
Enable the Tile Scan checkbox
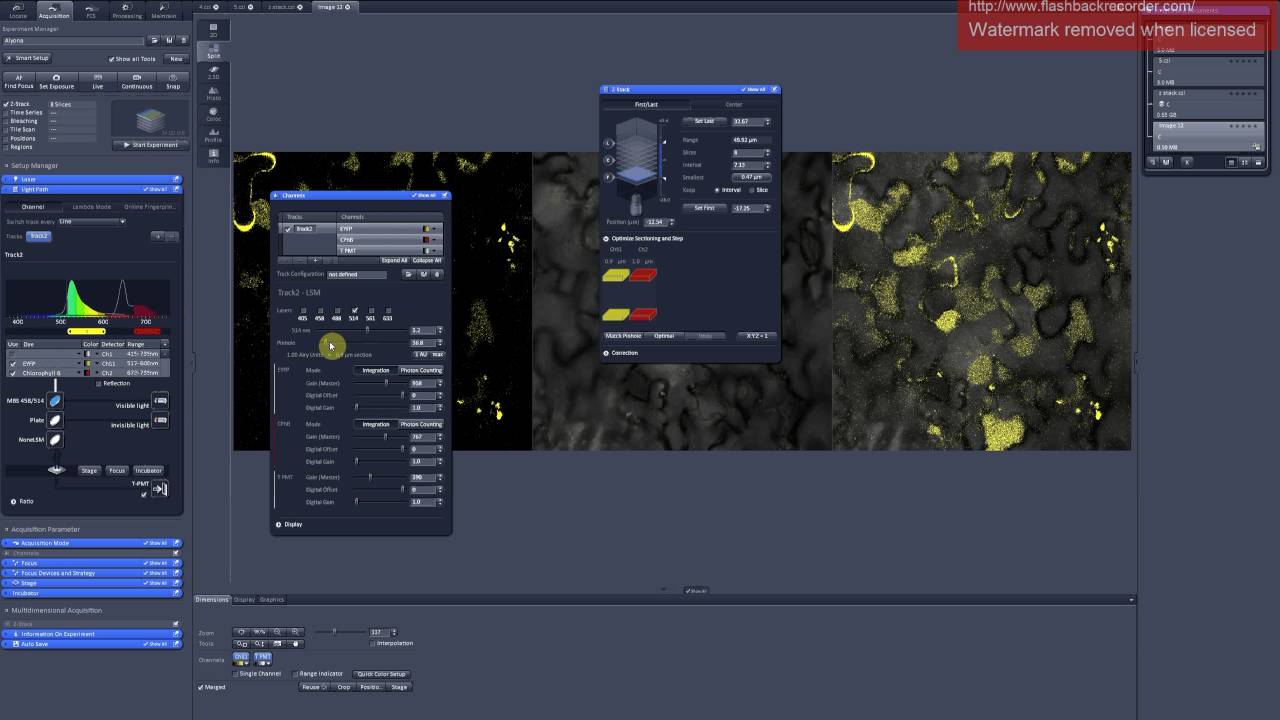[7, 130]
